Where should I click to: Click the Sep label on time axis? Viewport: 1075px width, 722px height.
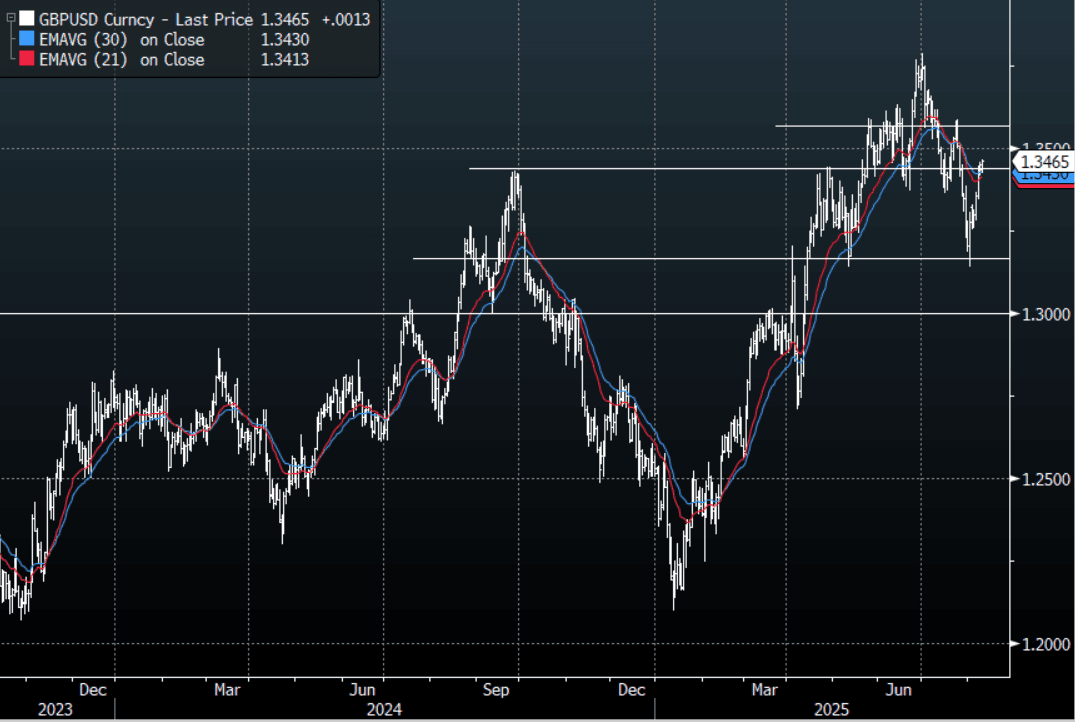click(496, 690)
